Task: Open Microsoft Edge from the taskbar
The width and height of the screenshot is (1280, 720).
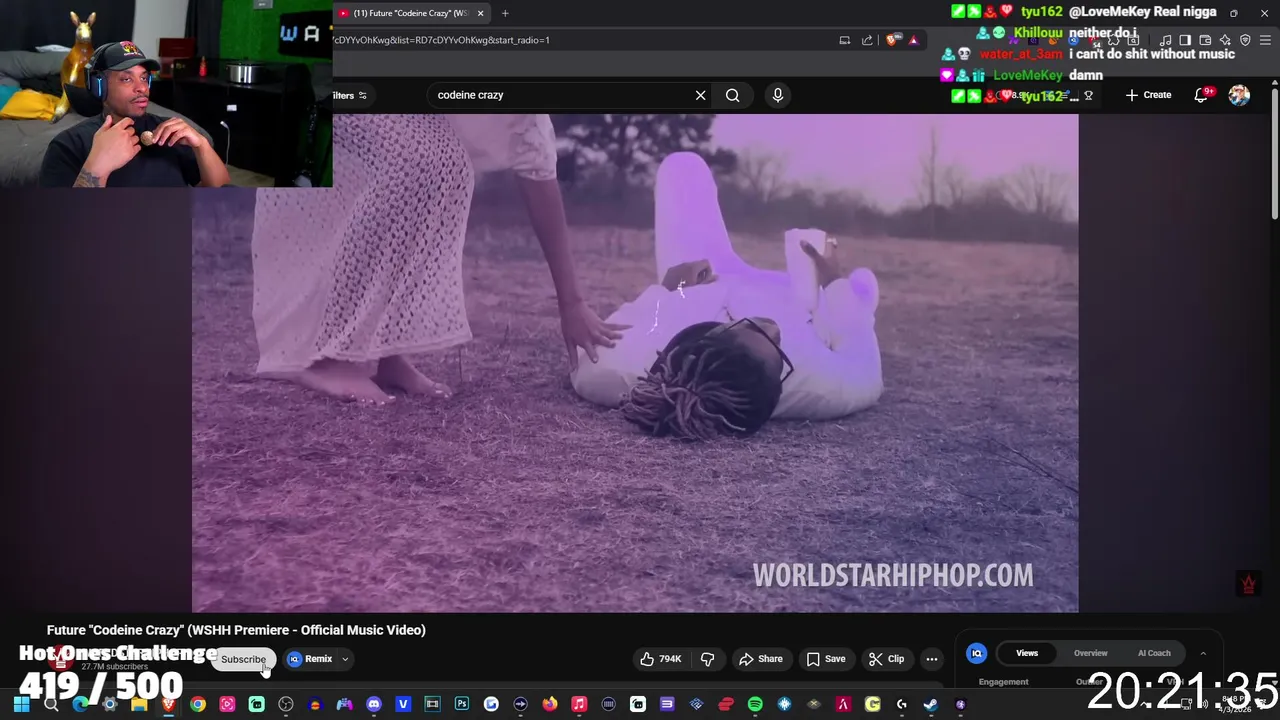Action: coord(80,705)
